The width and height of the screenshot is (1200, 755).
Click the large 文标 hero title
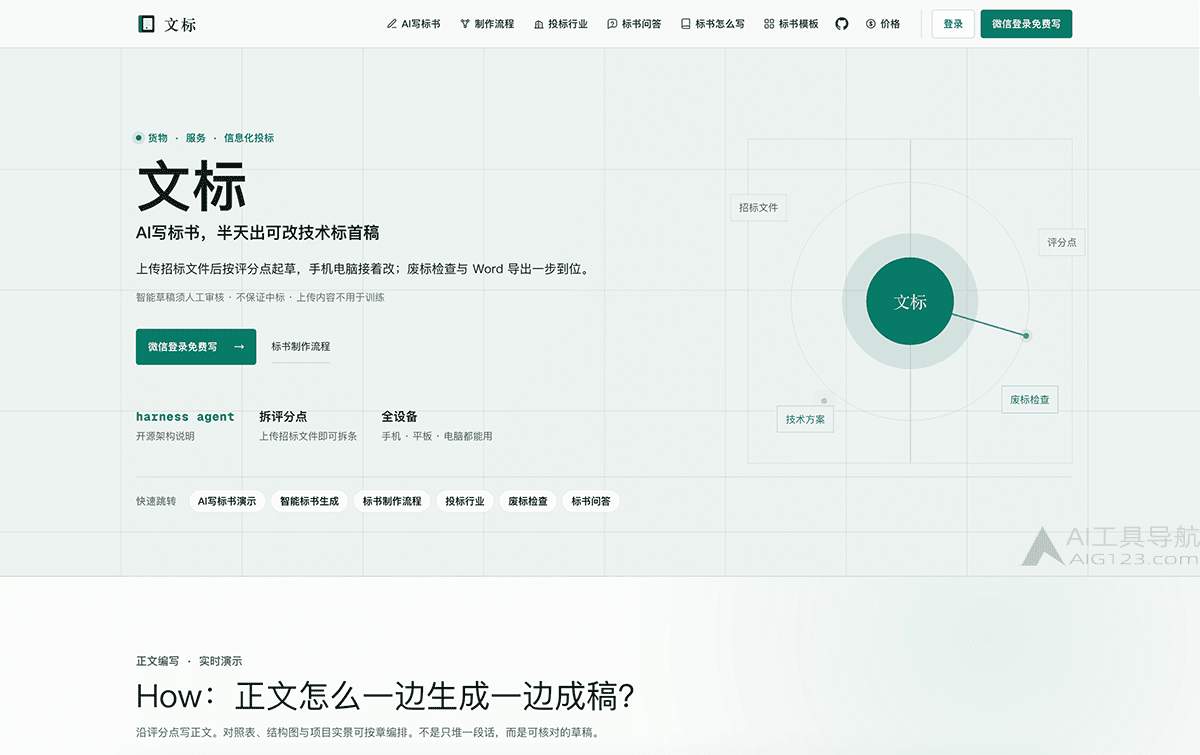coord(192,186)
